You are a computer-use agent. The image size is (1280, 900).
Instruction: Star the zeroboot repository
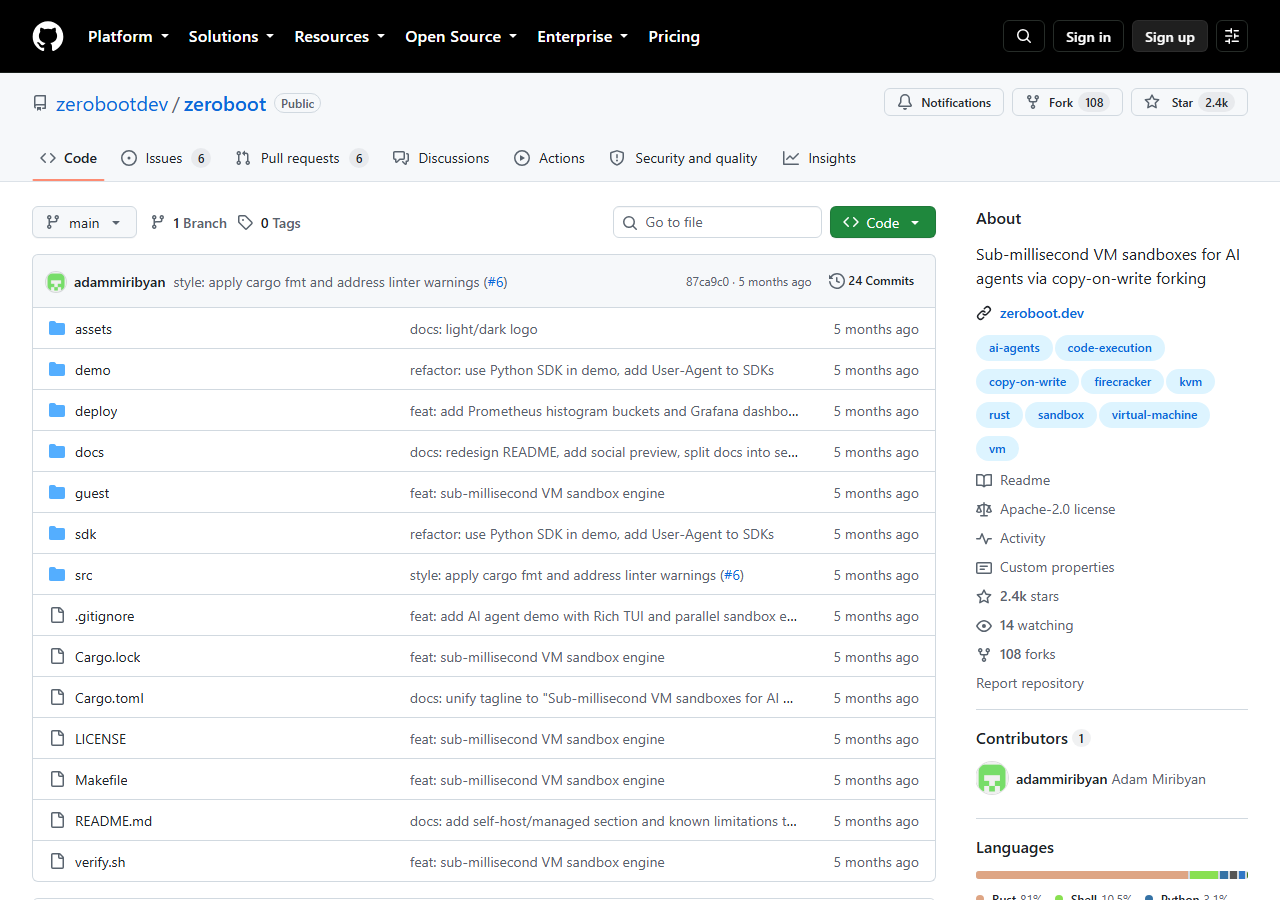[x=1189, y=102]
